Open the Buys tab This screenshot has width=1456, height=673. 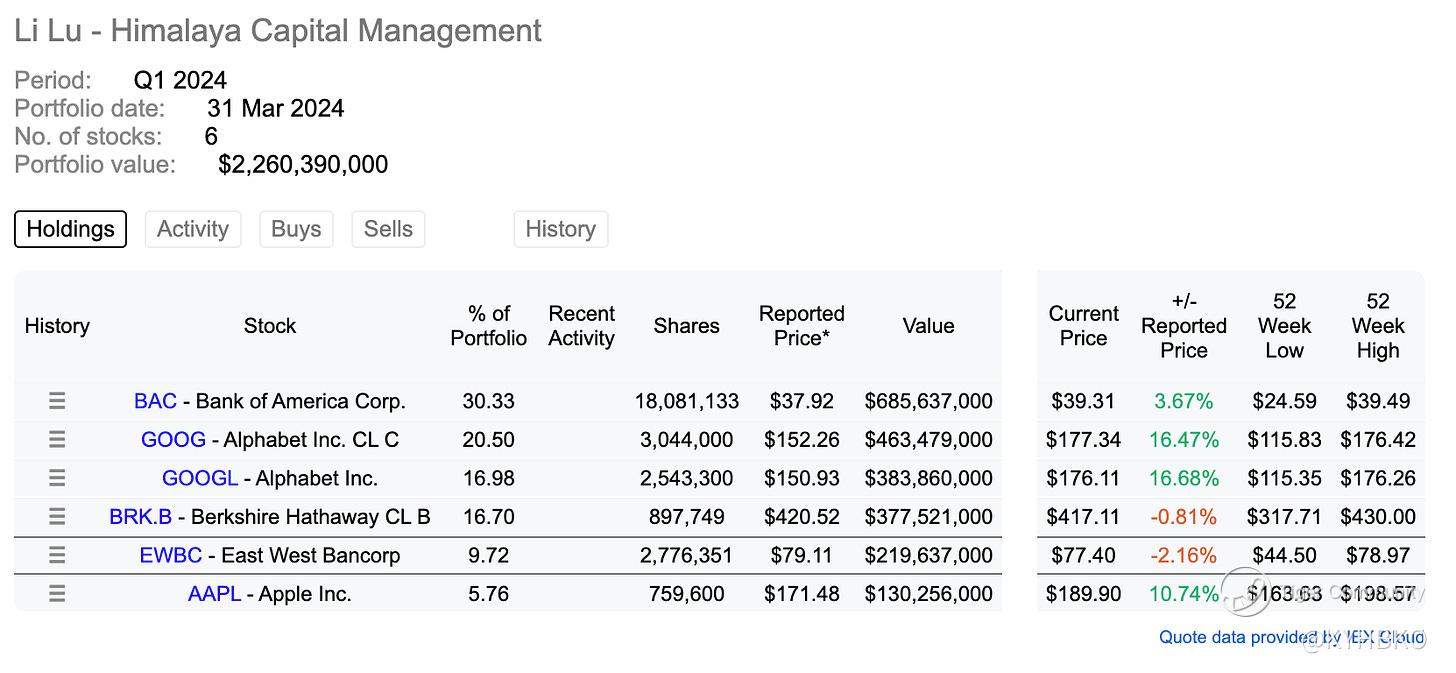click(296, 229)
